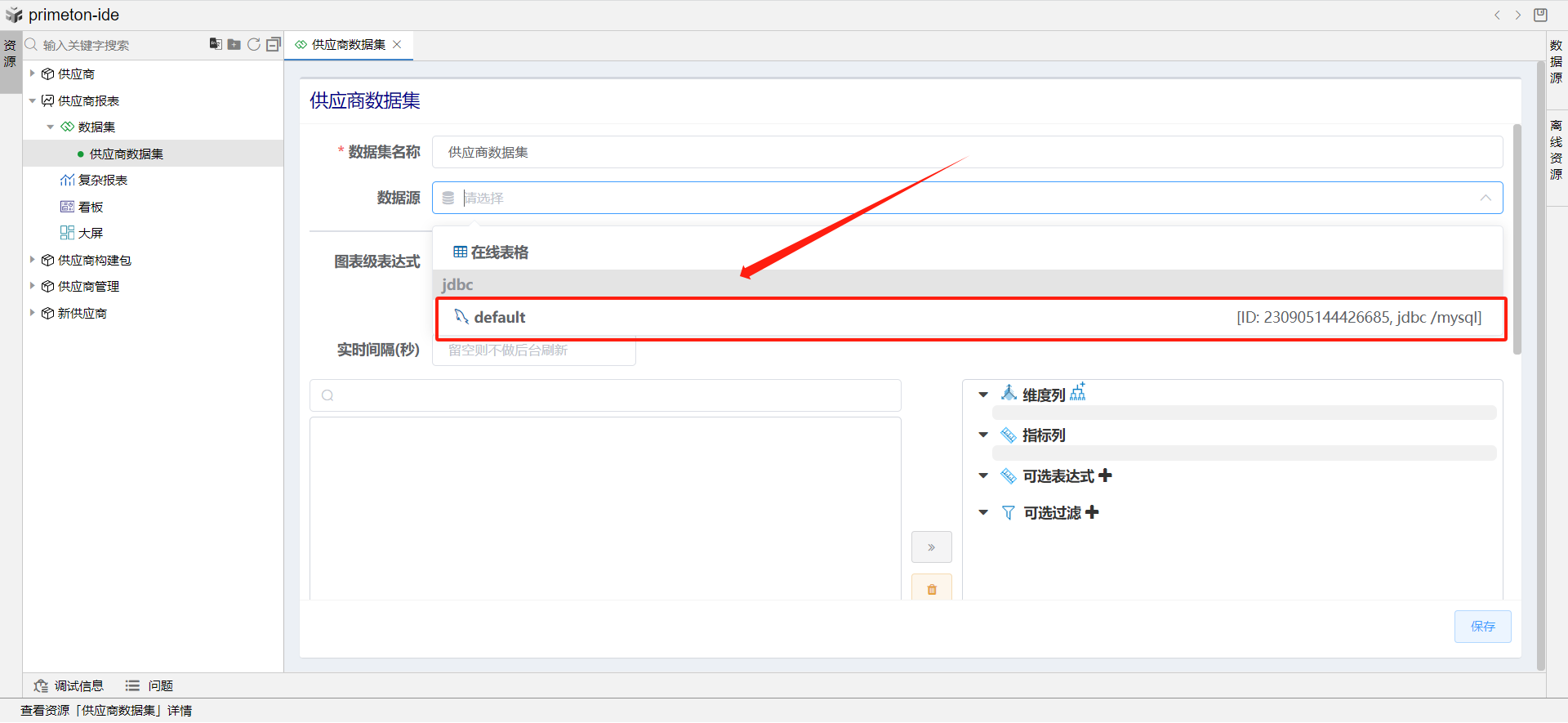Add a new 可选表达式 with plus icon
Screen dimensions: 1568x723
coord(1105,475)
